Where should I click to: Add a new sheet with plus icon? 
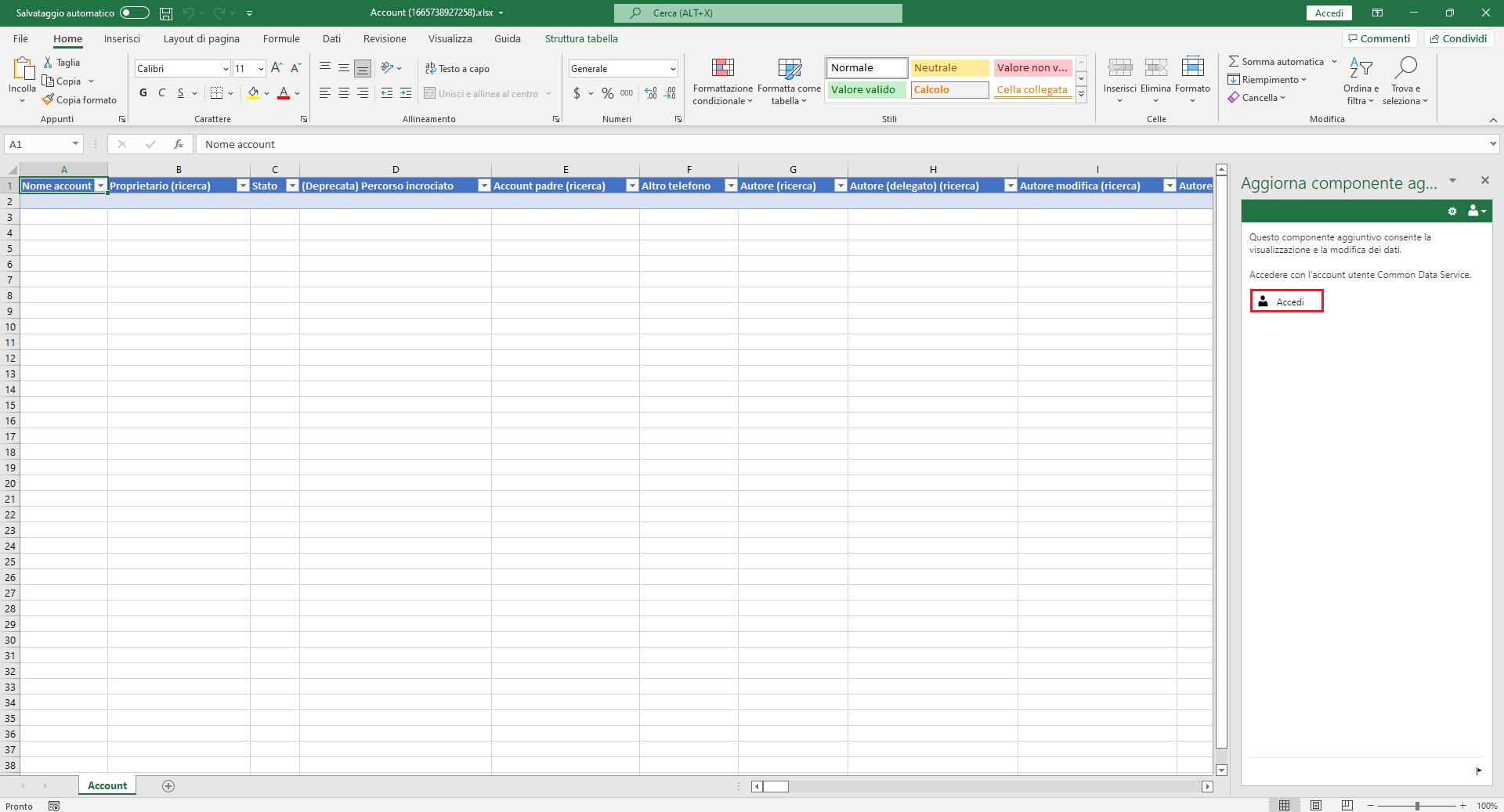(168, 785)
